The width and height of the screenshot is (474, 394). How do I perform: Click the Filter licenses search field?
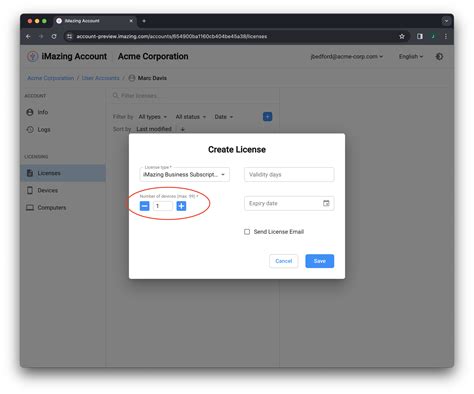coord(195,96)
